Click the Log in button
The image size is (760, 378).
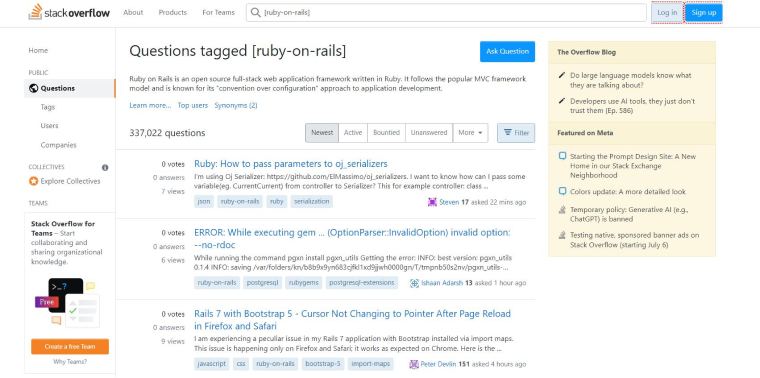point(667,13)
